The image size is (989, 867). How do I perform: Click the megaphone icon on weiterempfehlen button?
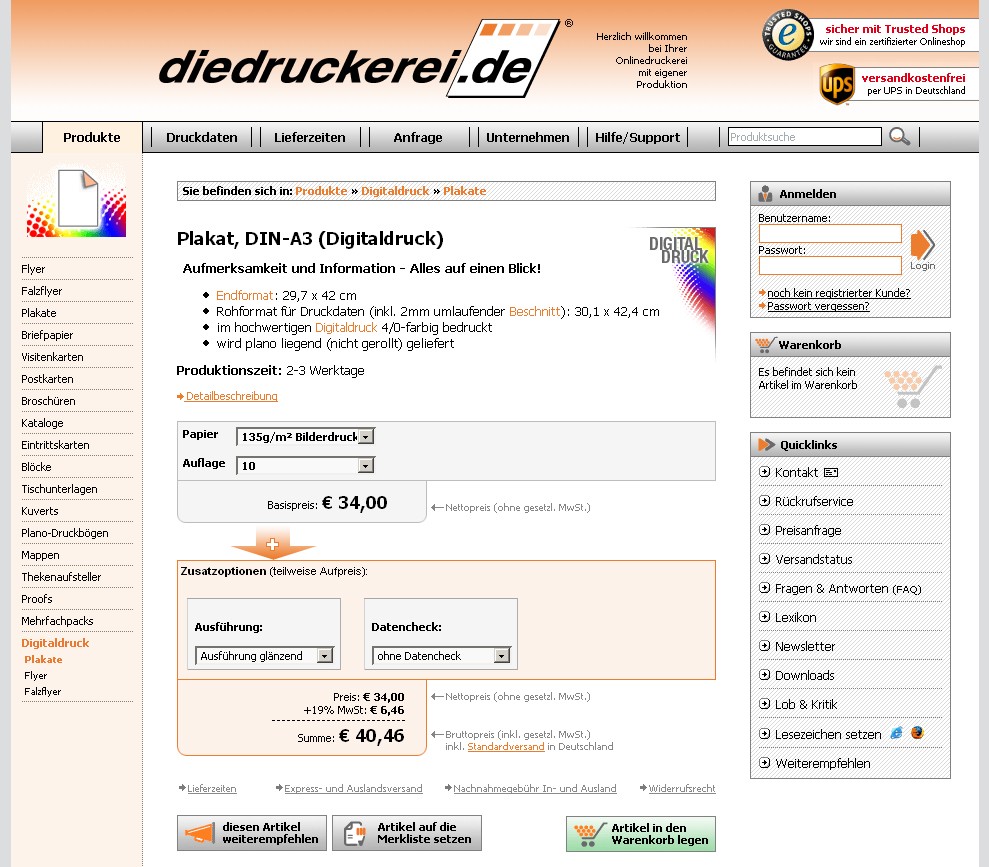pyautogui.click(x=200, y=833)
